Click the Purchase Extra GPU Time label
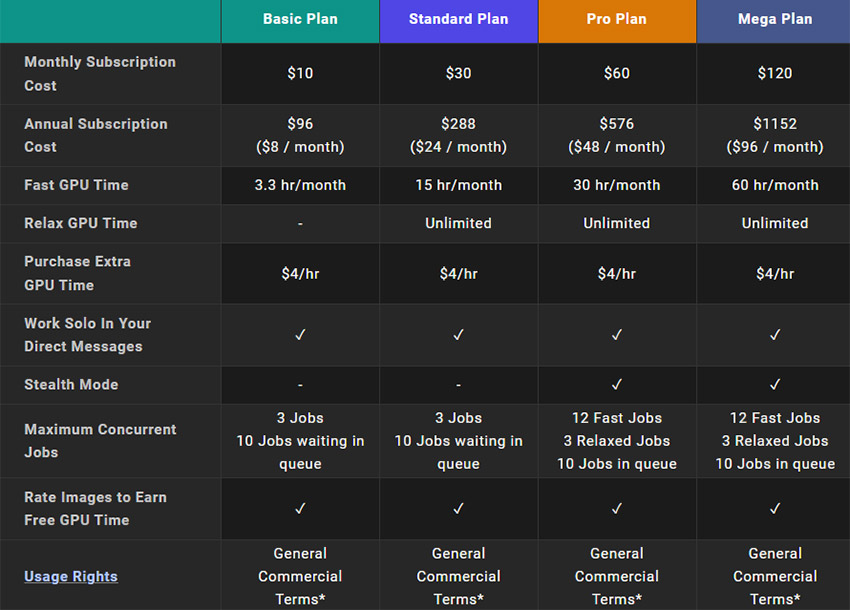The height and width of the screenshot is (610, 850). [78, 273]
